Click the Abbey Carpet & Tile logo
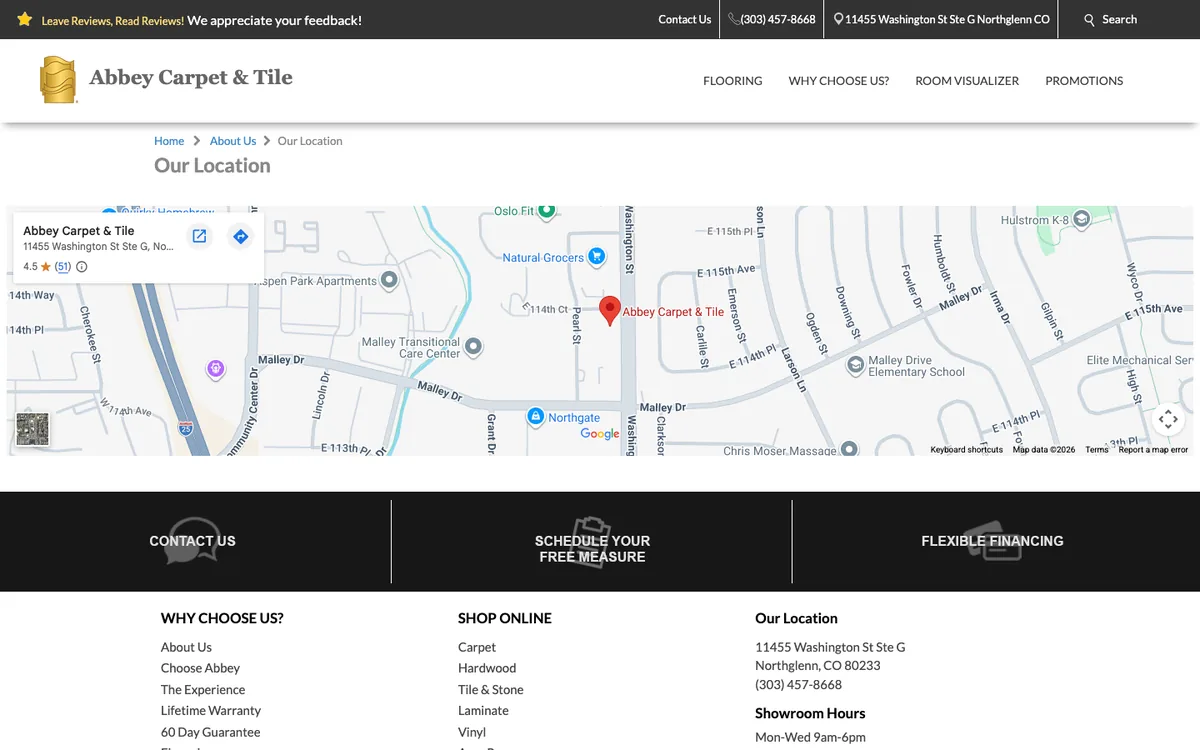 pyautogui.click(x=166, y=79)
